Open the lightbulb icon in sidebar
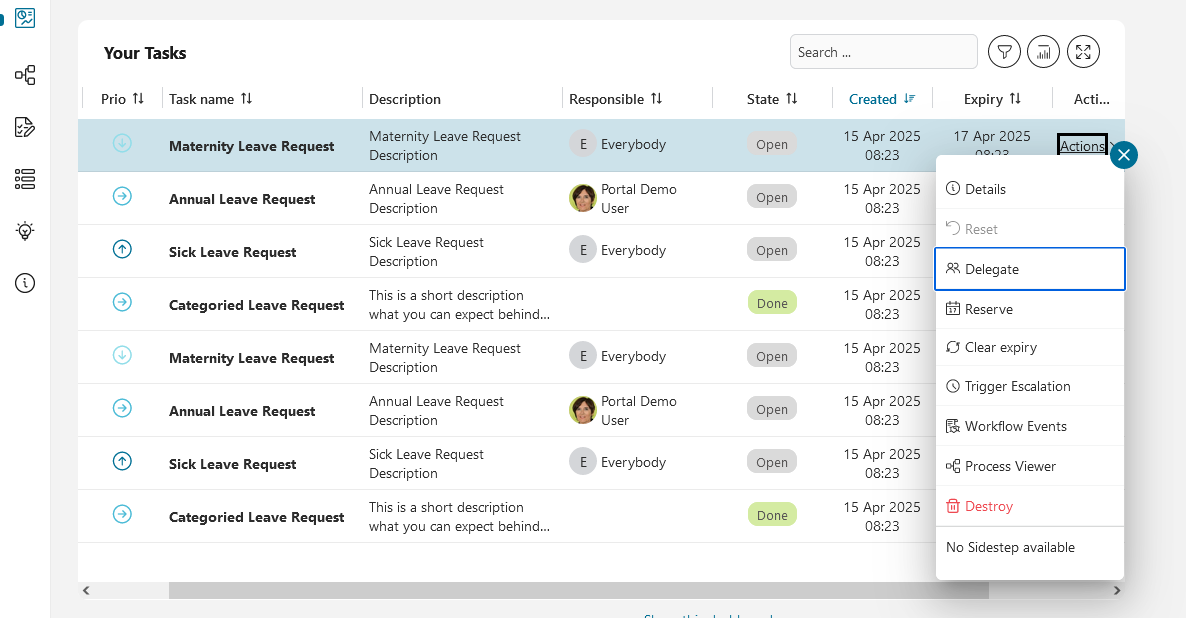This screenshot has width=1186, height=618. [25, 231]
